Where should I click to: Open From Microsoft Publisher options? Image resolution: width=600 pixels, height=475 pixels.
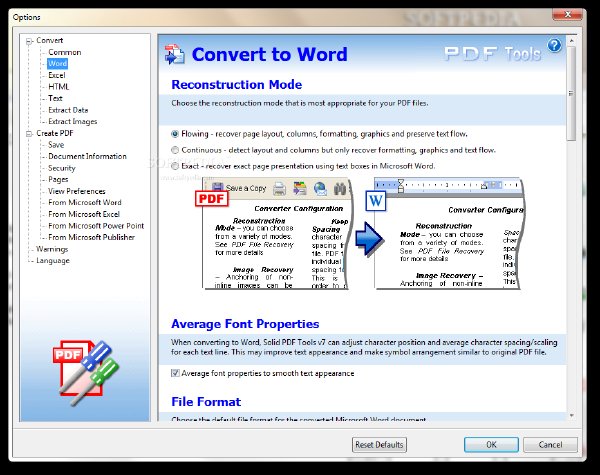tap(91, 237)
